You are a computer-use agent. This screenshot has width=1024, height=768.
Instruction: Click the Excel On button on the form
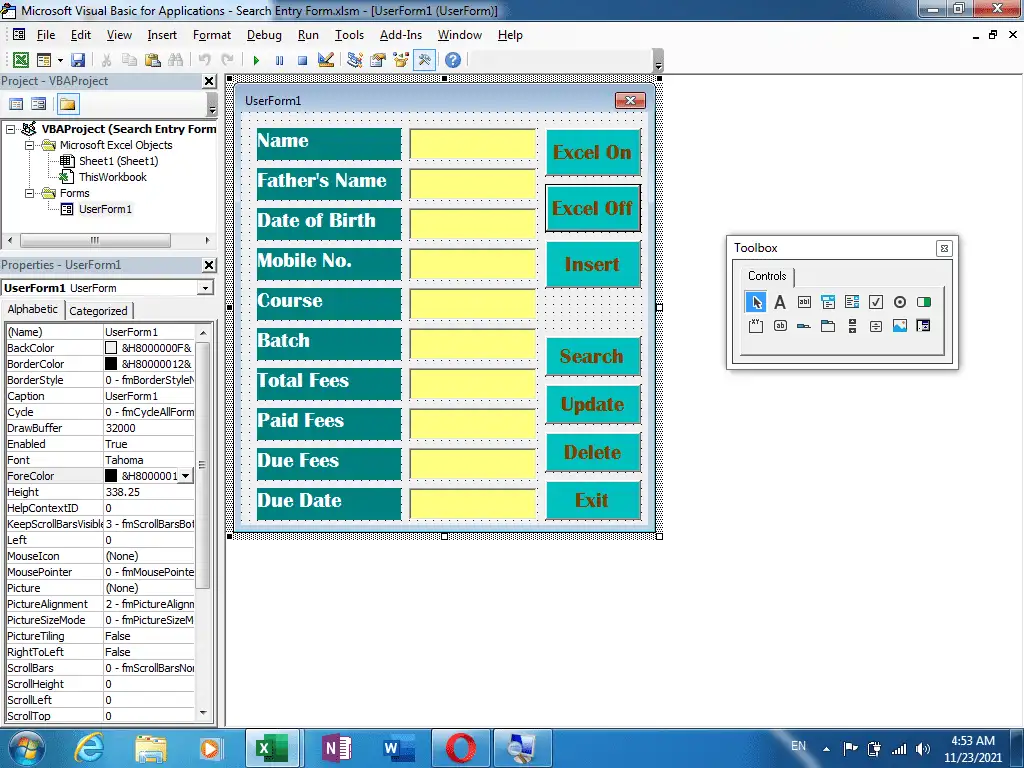(593, 152)
